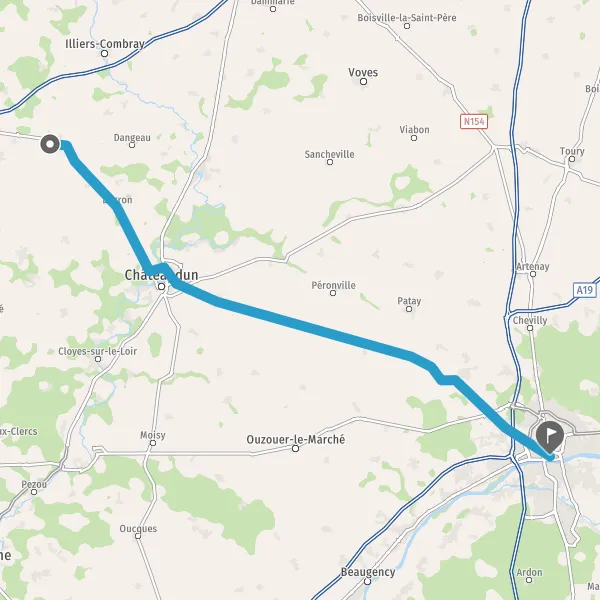This screenshot has height=600, width=600.
Task: Select the Sancheville village label
Action: tap(329, 155)
